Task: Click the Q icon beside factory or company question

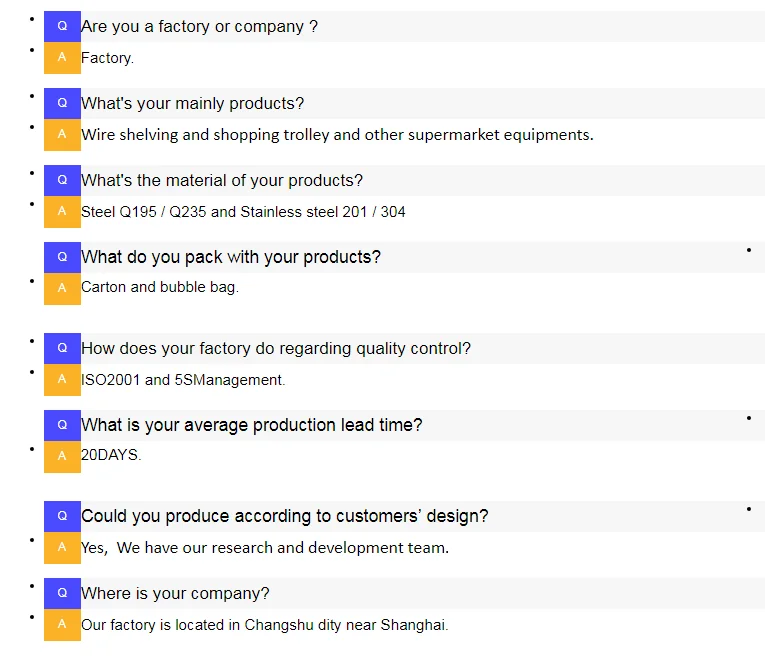Action: point(62,26)
